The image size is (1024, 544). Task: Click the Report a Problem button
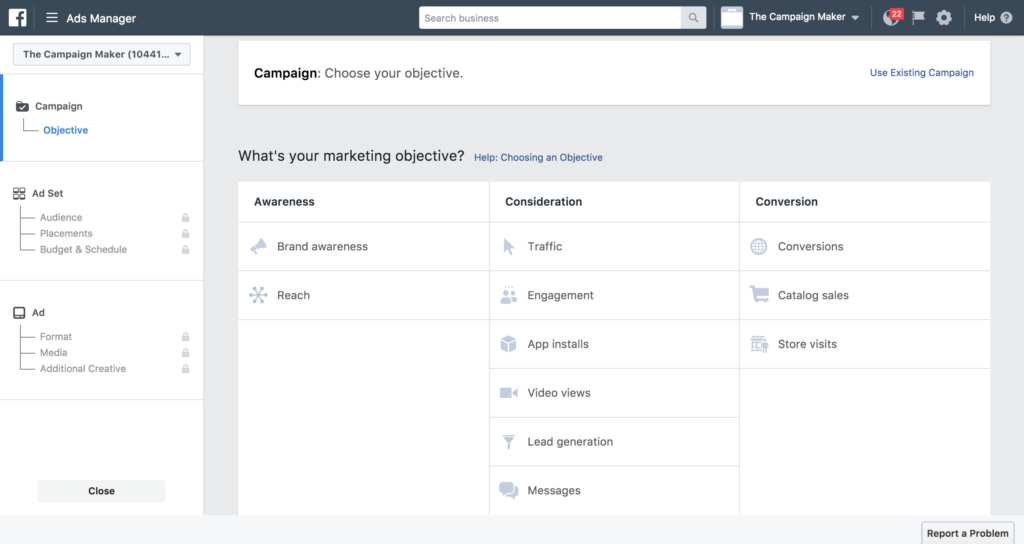967,533
